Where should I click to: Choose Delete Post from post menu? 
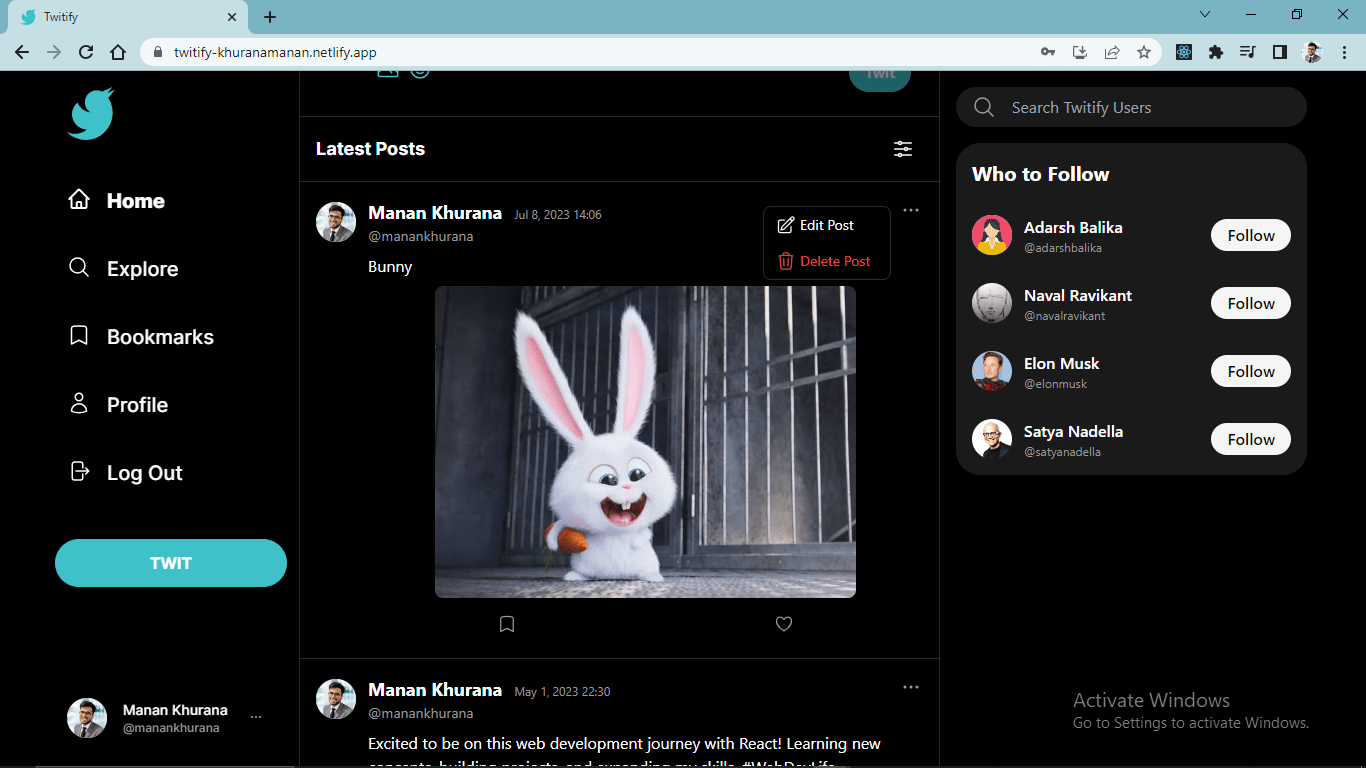(x=824, y=261)
